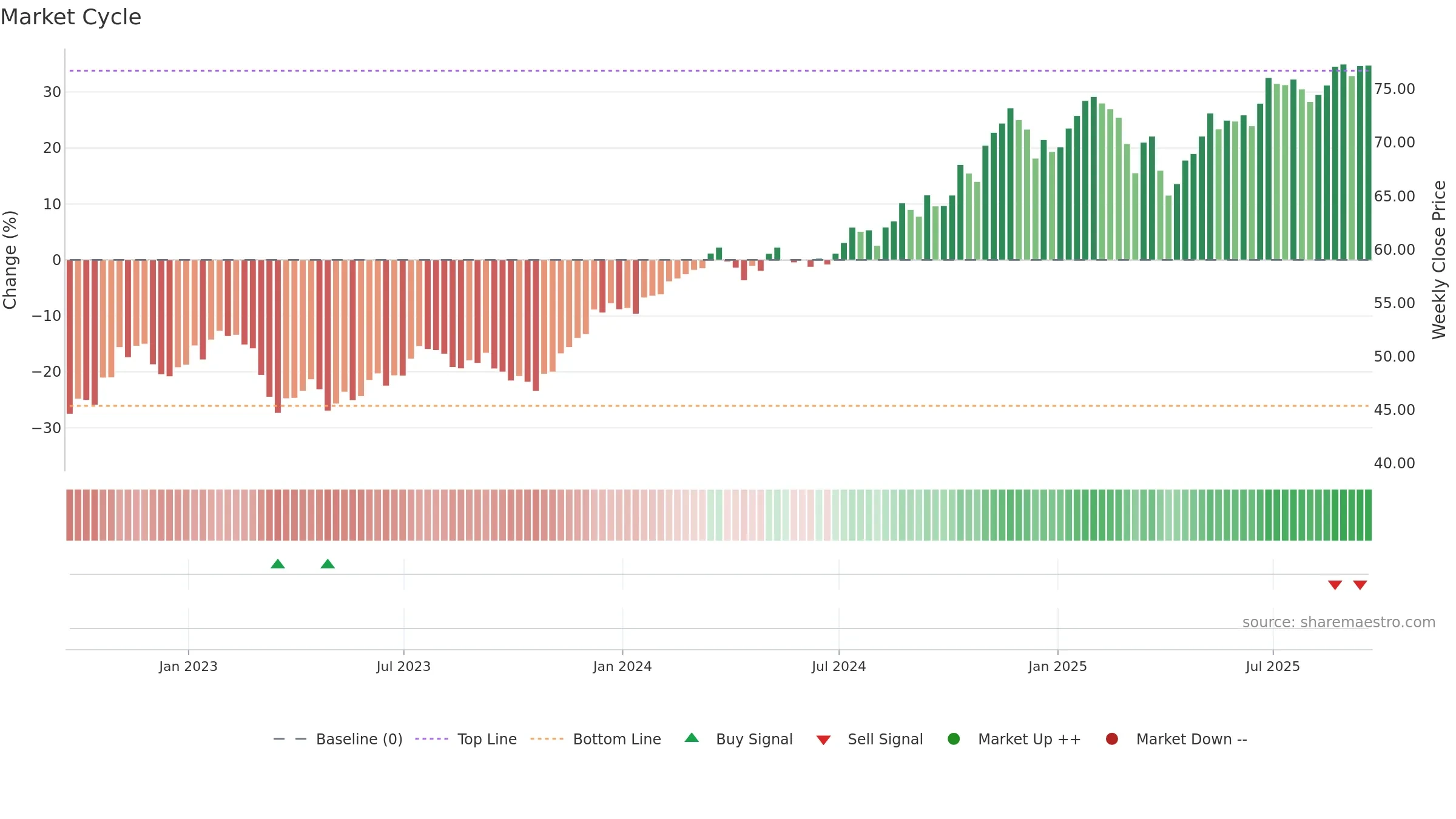Click the orange dotted Bottom Line sample in legend
1456x819 pixels.
(547, 739)
